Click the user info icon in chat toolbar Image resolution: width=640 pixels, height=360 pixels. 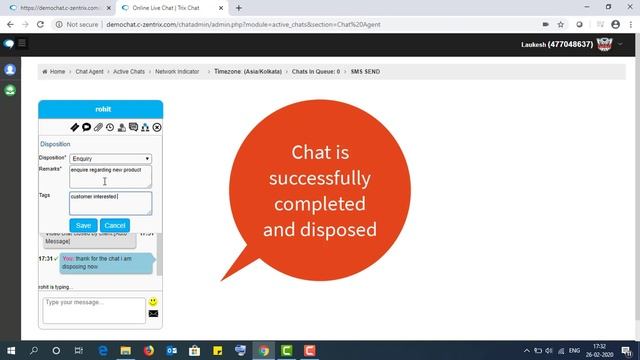click(122, 127)
